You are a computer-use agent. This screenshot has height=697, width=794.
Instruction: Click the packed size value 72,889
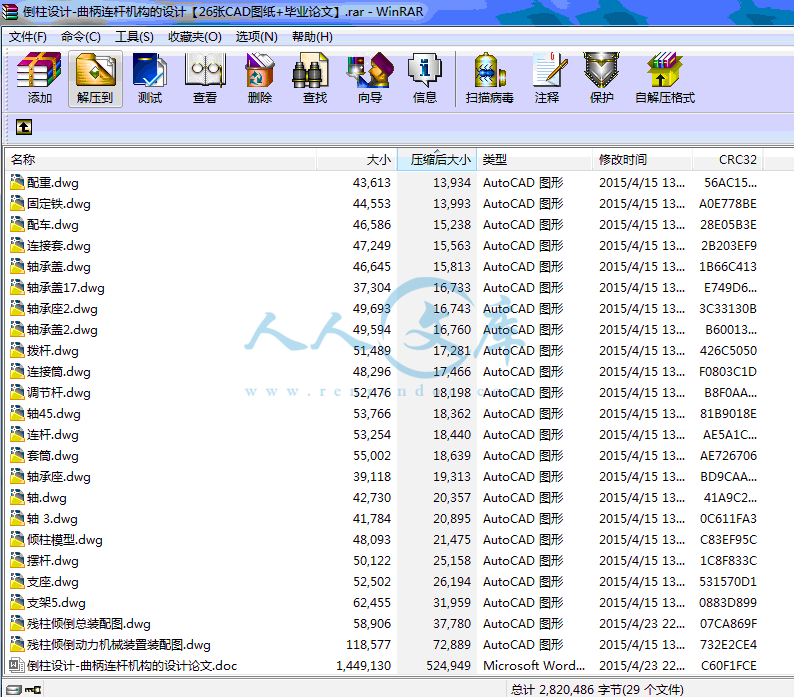tap(452, 644)
